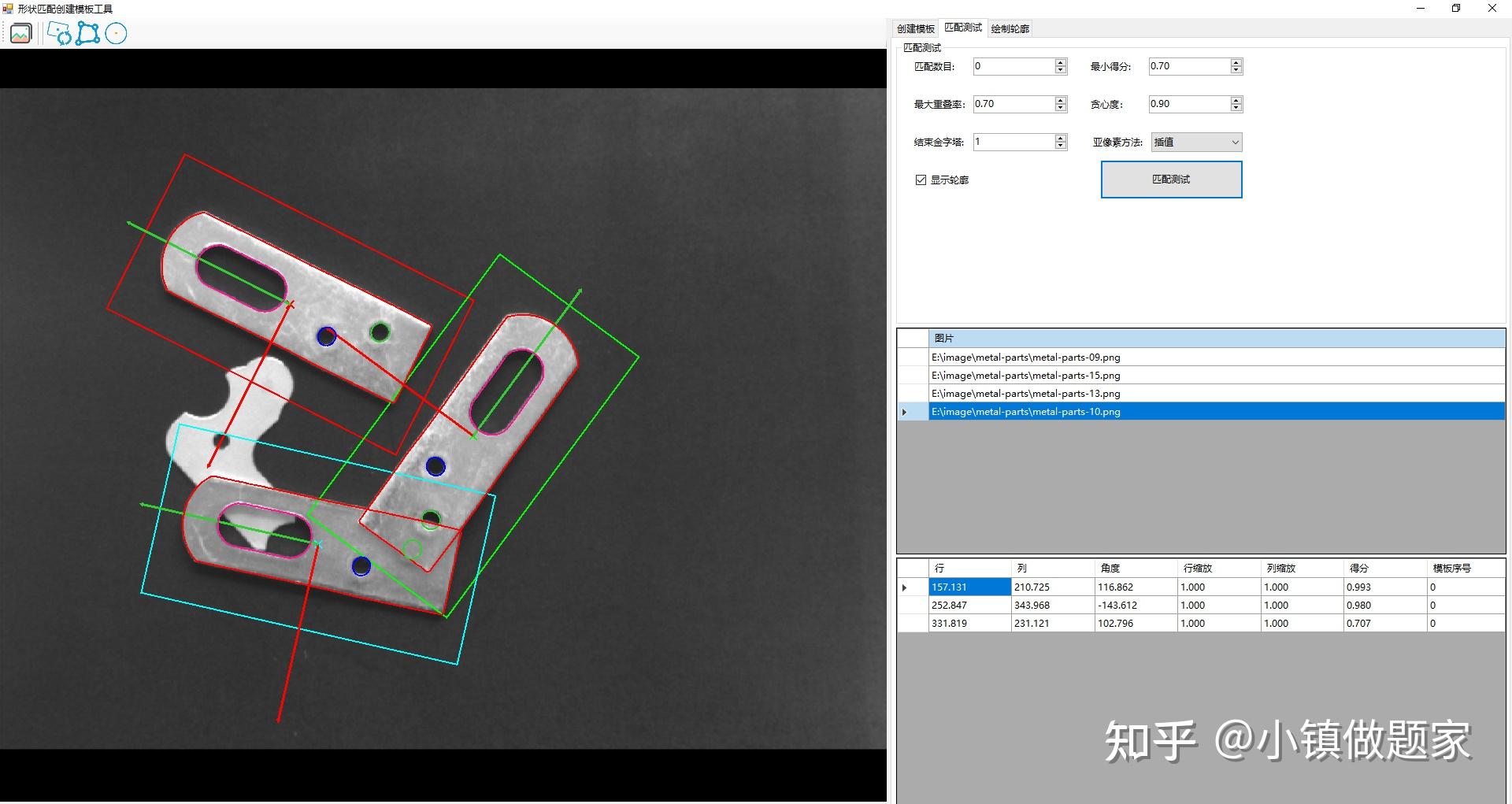The image size is (1512, 804).
Task: Increment the 匹配数目 value with up arrow
Action: [1060, 62]
